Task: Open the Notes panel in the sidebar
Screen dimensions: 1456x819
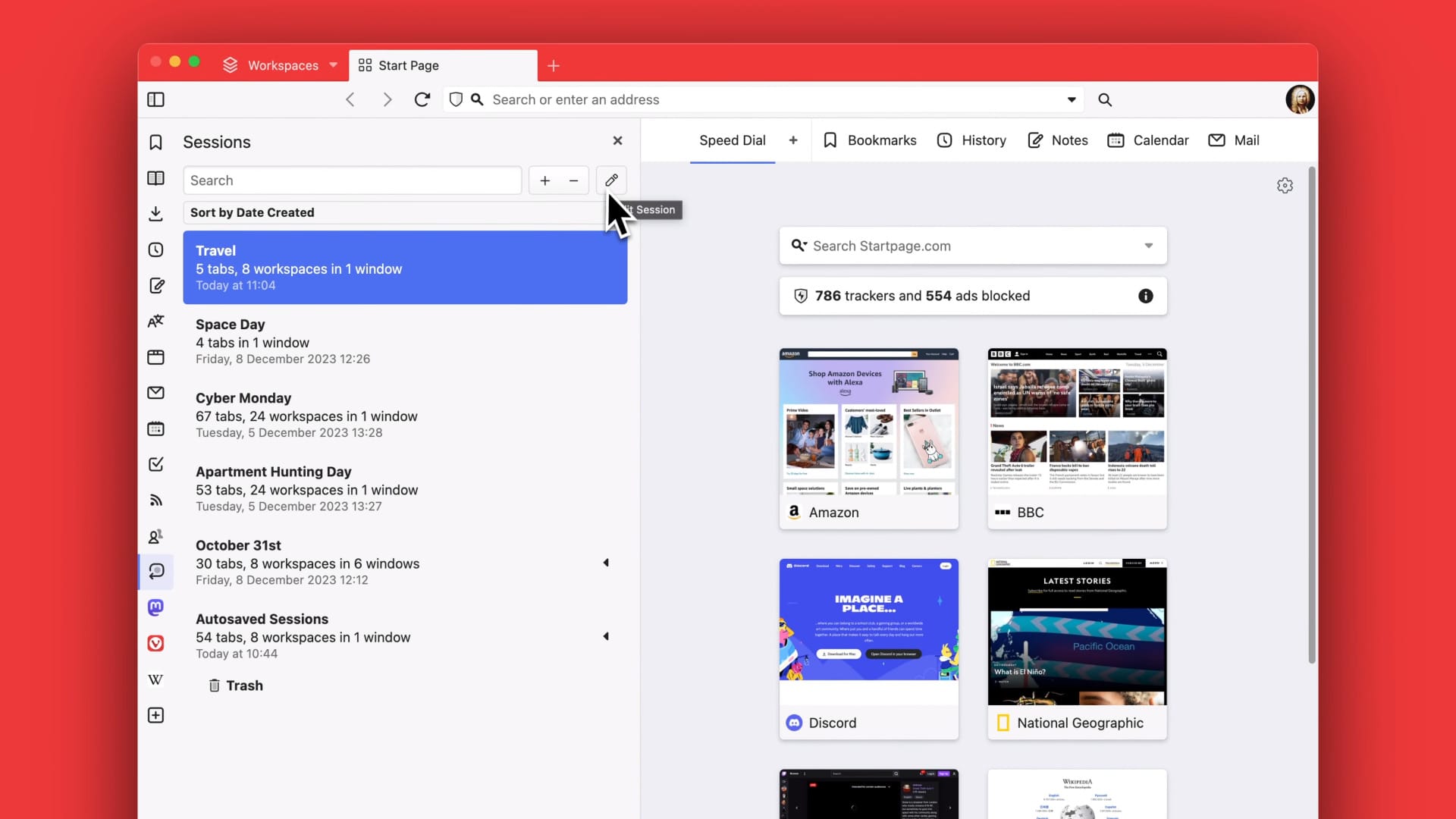Action: (155, 286)
